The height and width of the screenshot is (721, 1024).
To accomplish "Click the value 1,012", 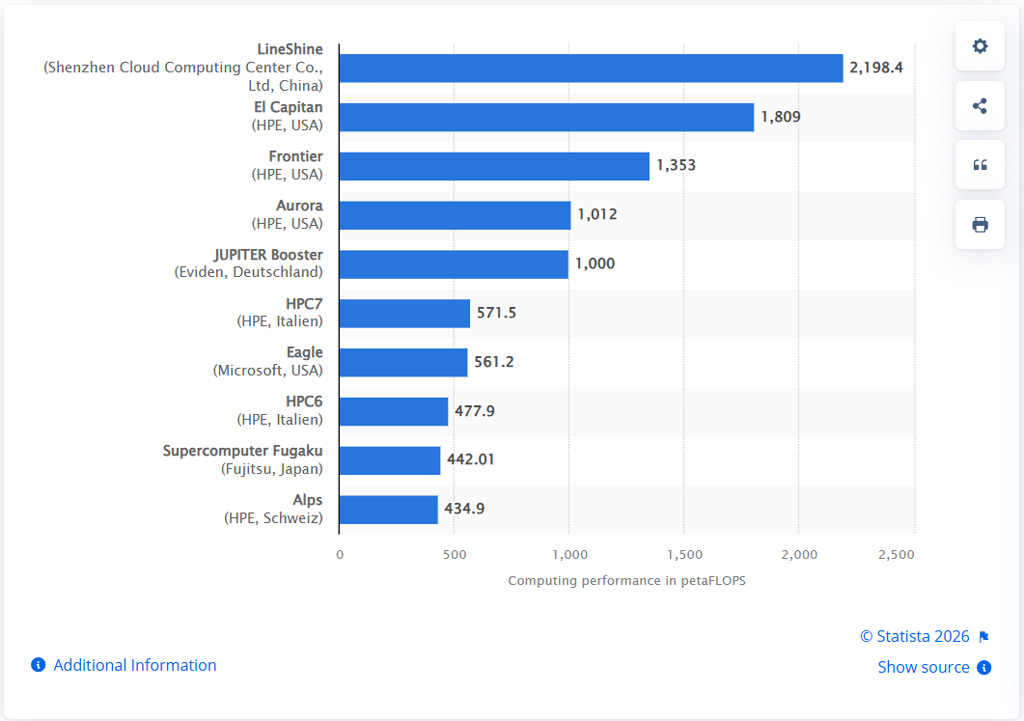I will point(597,214).
